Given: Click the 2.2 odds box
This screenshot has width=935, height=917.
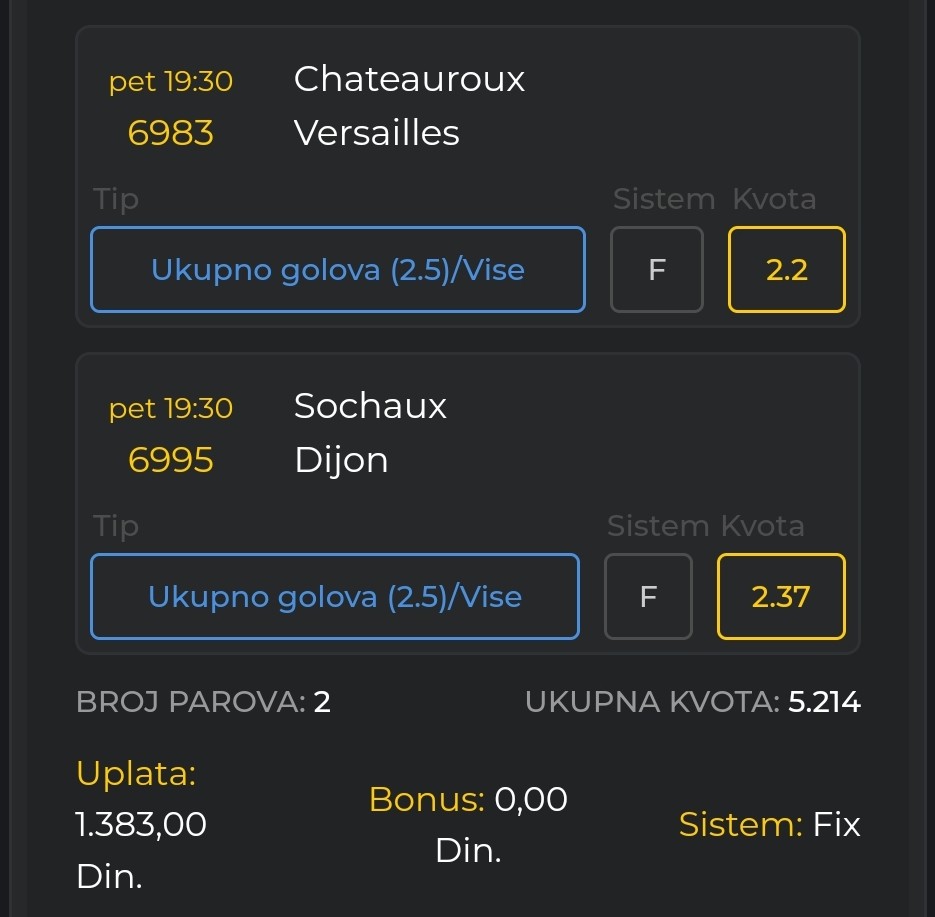Looking at the screenshot, I should pyautogui.click(x=787, y=269).
